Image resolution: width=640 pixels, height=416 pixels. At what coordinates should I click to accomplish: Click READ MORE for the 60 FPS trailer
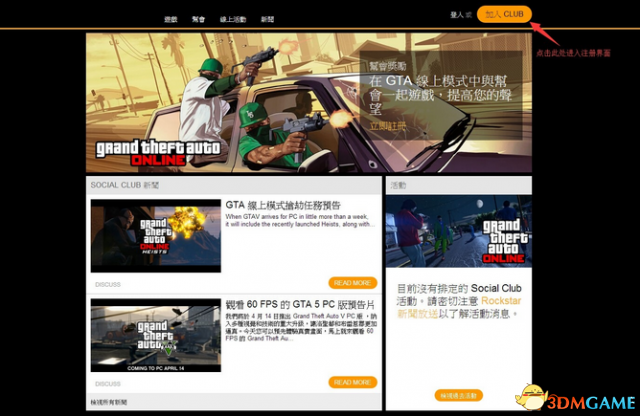(x=352, y=382)
